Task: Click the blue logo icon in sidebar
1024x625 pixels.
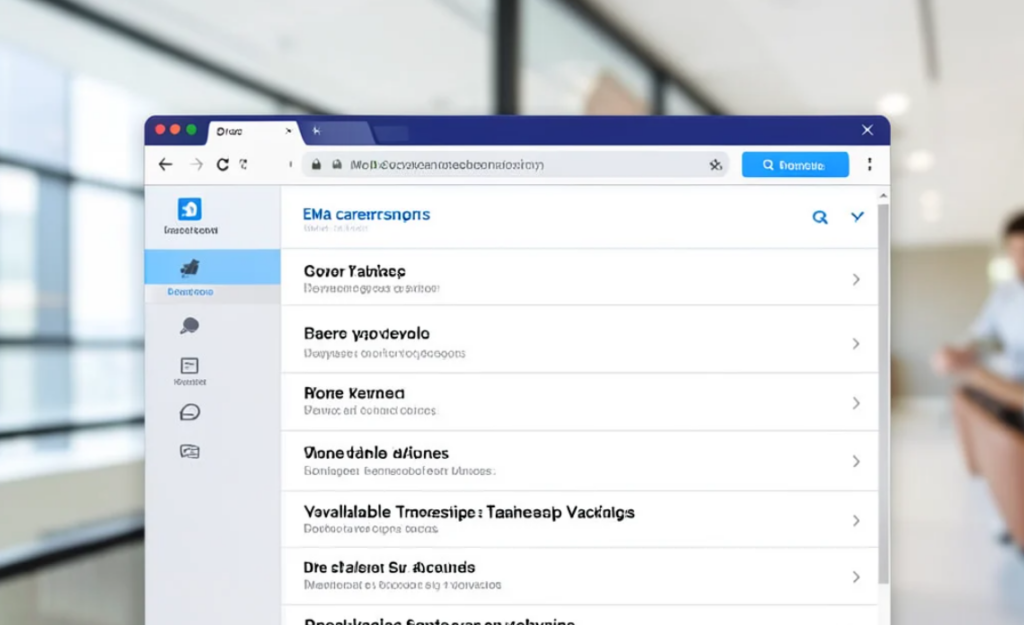Action: click(189, 209)
